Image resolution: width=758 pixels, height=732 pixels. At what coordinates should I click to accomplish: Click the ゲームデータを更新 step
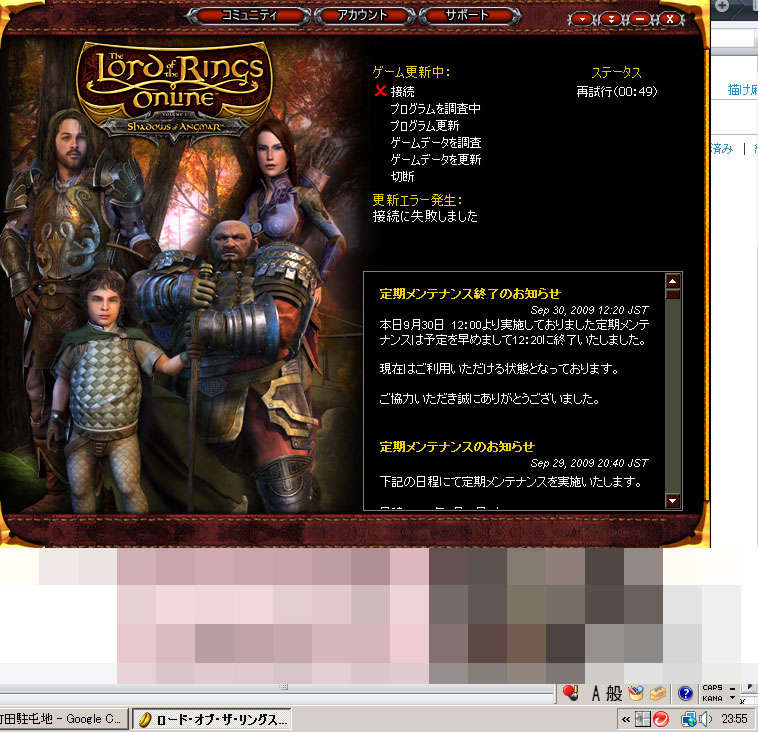click(x=436, y=160)
